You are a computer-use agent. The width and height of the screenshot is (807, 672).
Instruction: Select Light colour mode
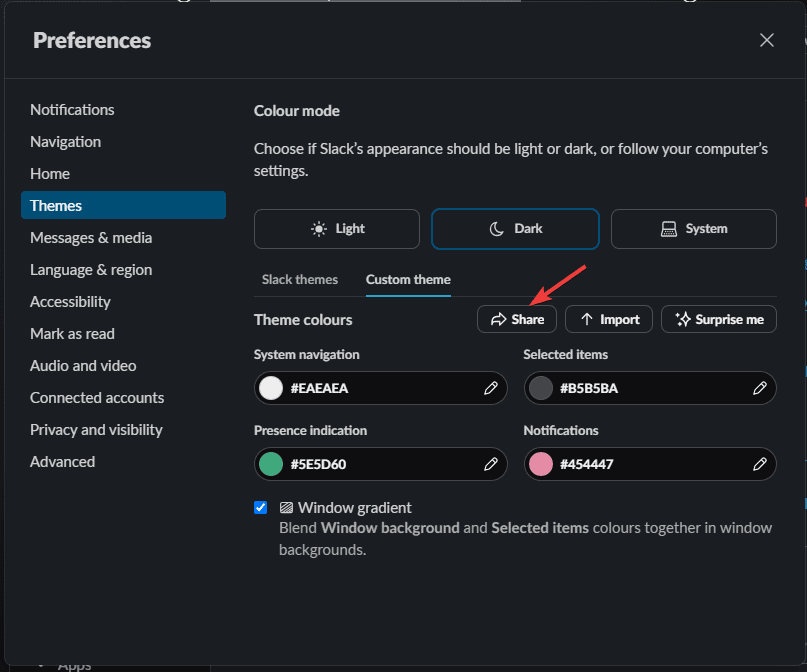[336, 229]
